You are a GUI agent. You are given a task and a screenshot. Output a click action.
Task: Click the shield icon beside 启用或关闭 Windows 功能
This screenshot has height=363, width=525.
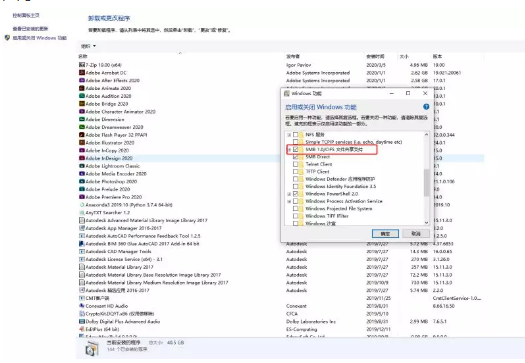click(7, 38)
